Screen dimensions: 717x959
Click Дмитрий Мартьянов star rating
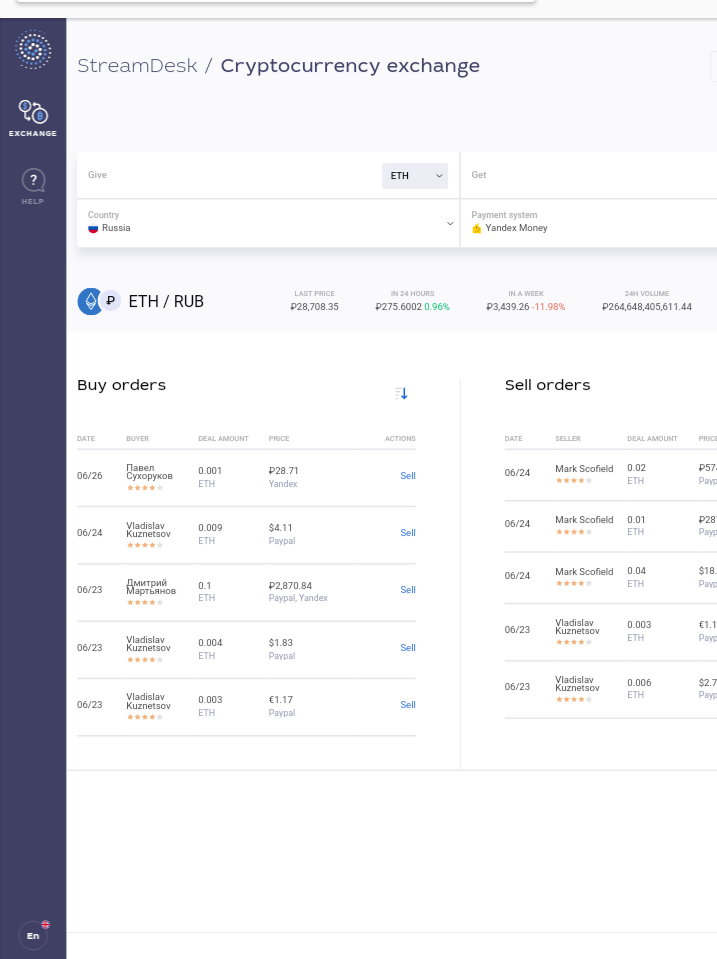pyautogui.click(x=145, y=602)
